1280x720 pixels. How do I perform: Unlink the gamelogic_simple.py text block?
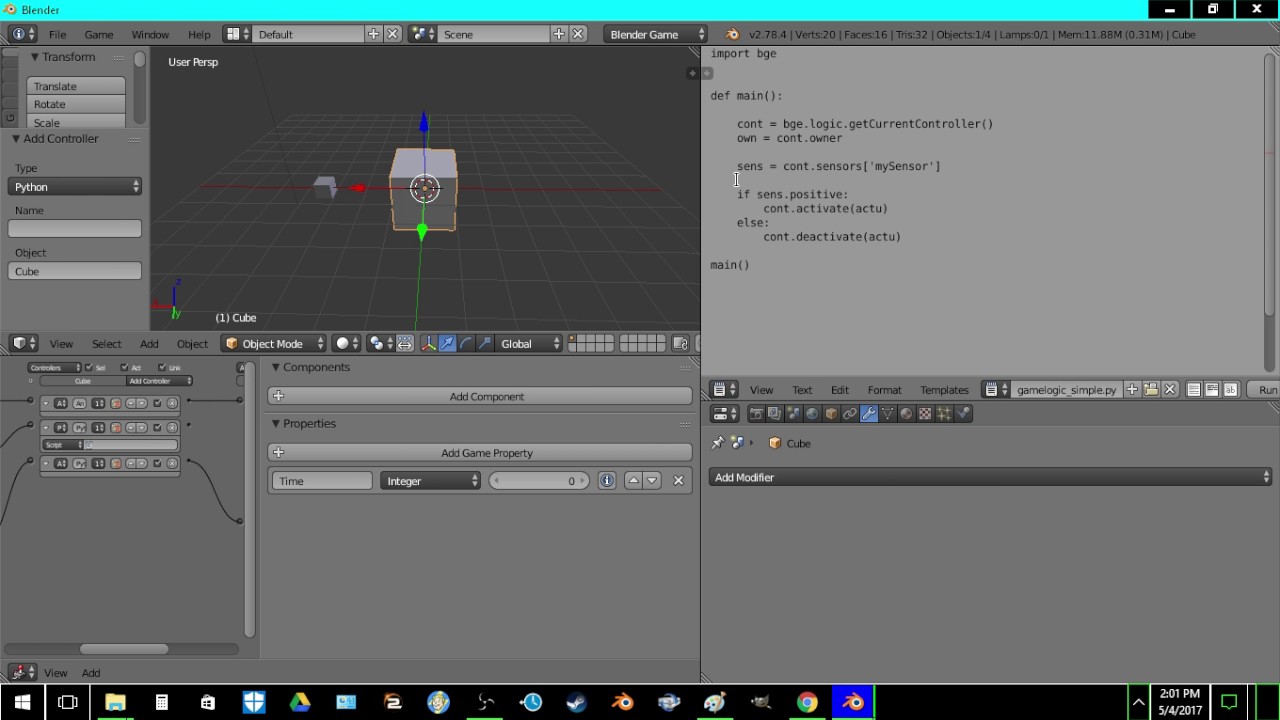[x=1170, y=390]
